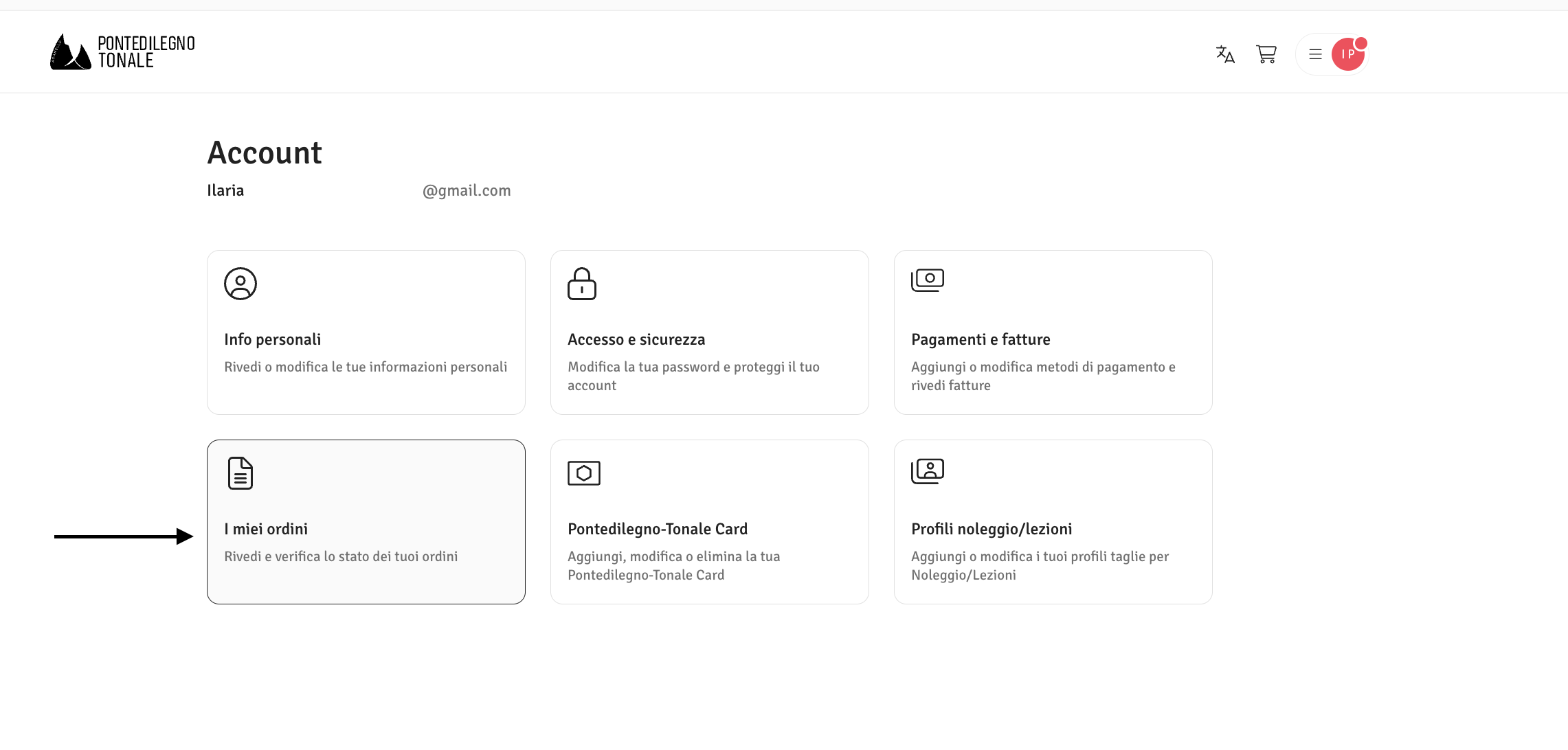Go home via Pontedilegno Tonale logo

click(122, 52)
